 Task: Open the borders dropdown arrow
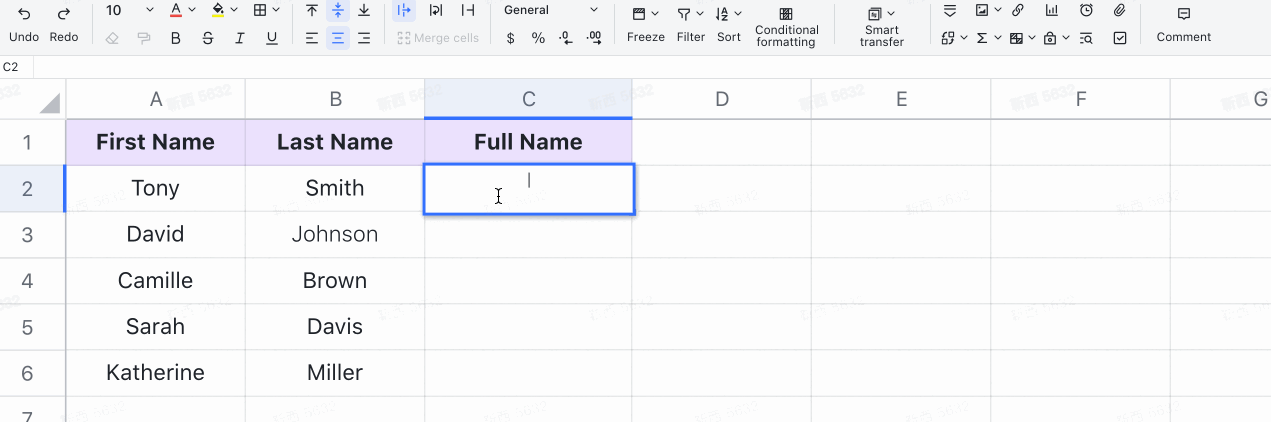coord(277,11)
